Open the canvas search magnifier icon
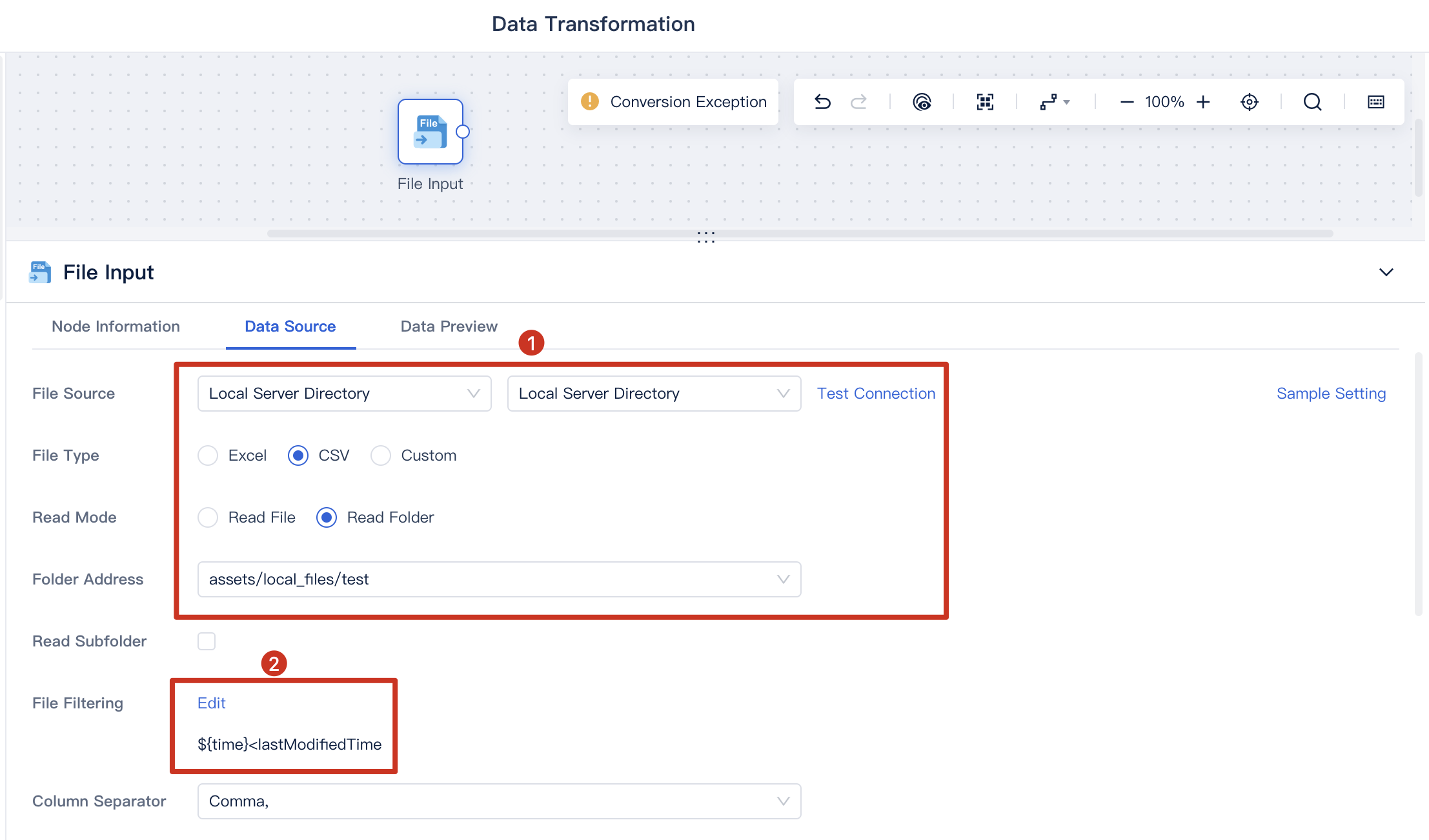The image size is (1429, 840). click(x=1313, y=102)
